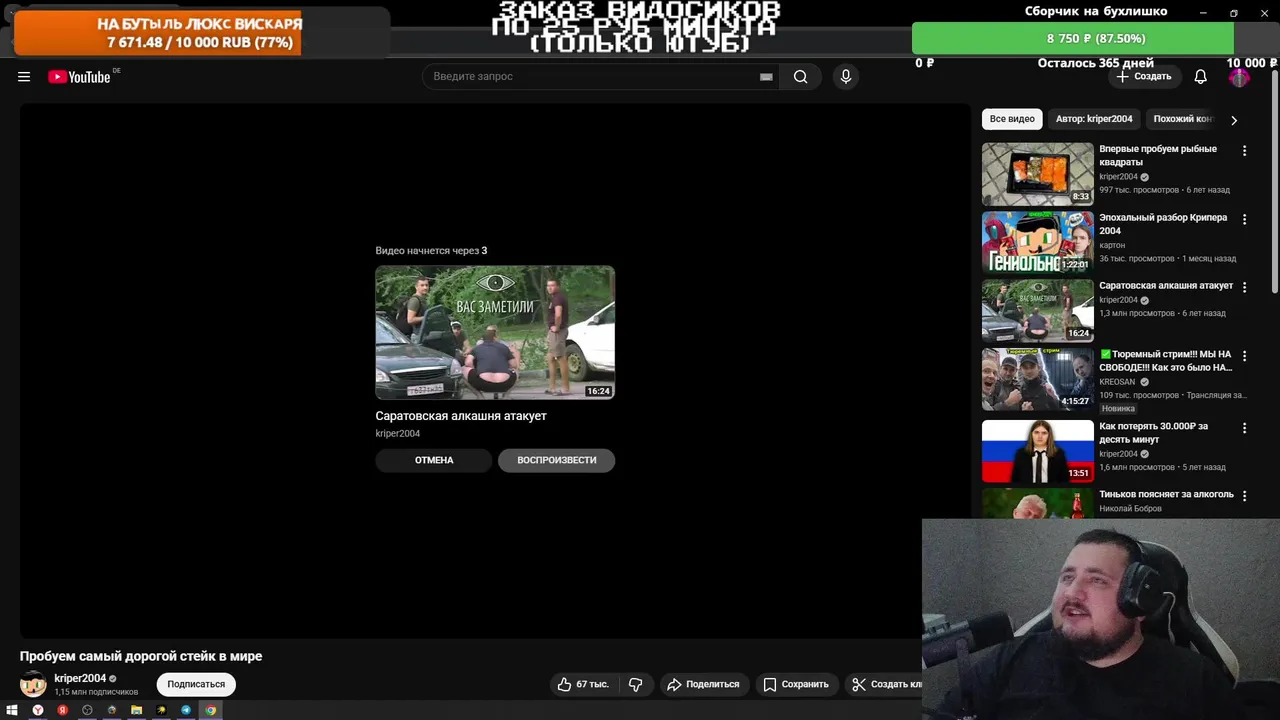Open Впервые пробуем рыбные квадраты thumbnail
This screenshot has height=720, width=1280.
[x=1038, y=174]
